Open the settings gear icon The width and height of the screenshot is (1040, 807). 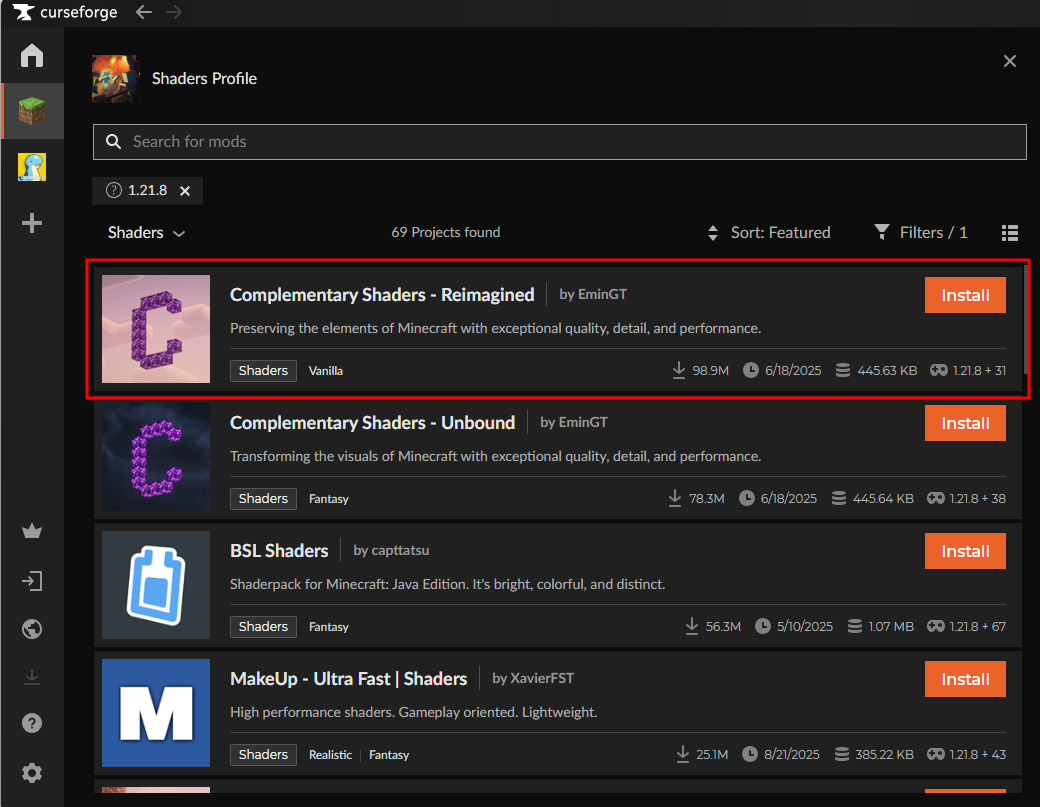[32, 773]
